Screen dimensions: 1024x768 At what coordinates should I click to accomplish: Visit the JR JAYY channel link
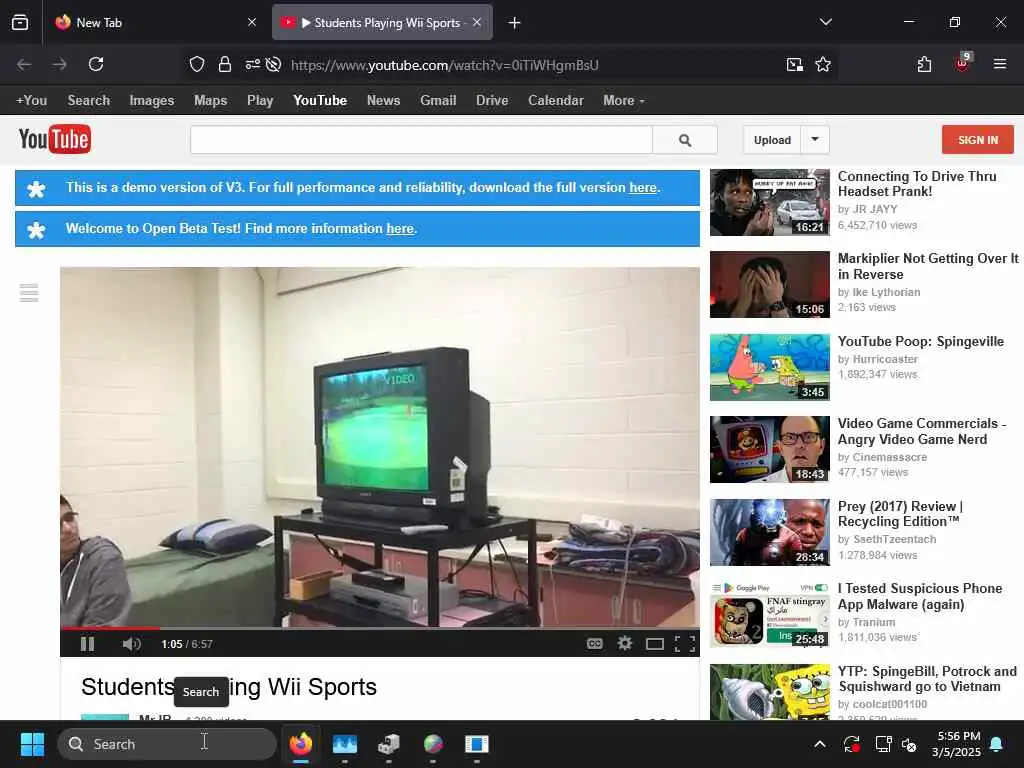click(875, 209)
